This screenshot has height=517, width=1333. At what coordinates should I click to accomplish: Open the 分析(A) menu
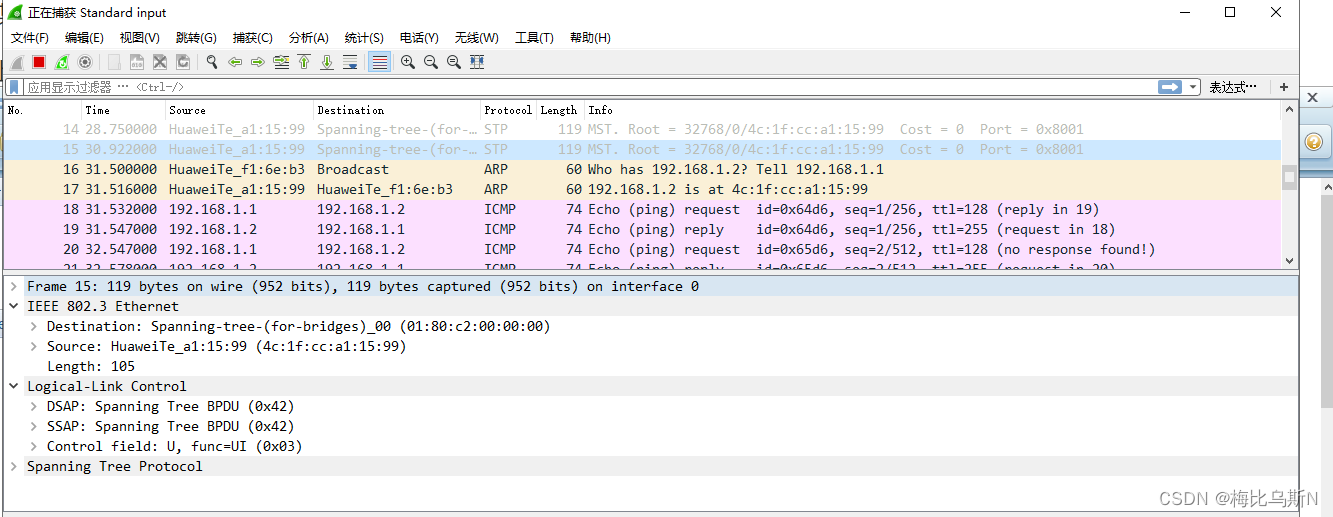pos(308,38)
